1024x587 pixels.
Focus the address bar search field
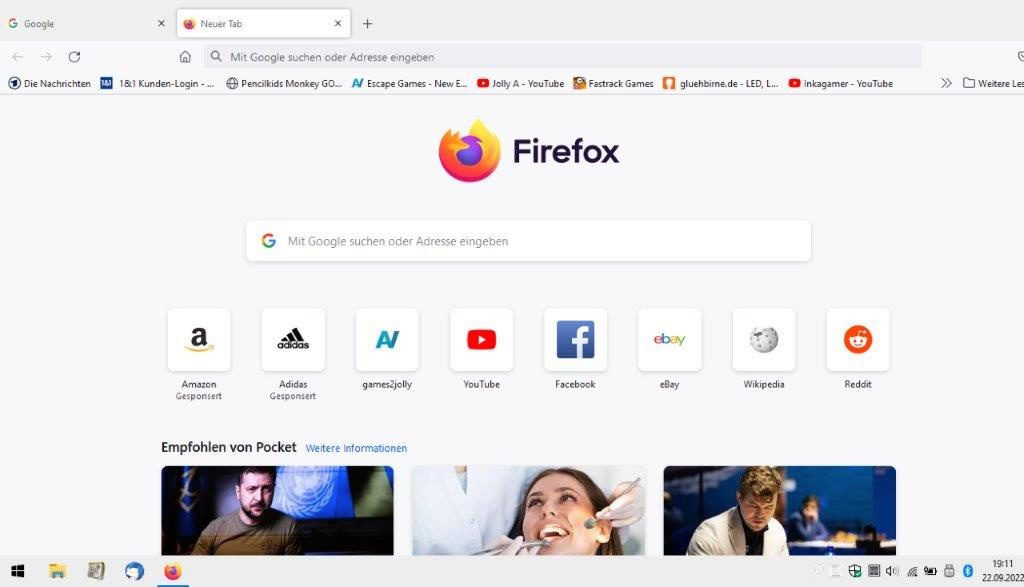point(563,57)
